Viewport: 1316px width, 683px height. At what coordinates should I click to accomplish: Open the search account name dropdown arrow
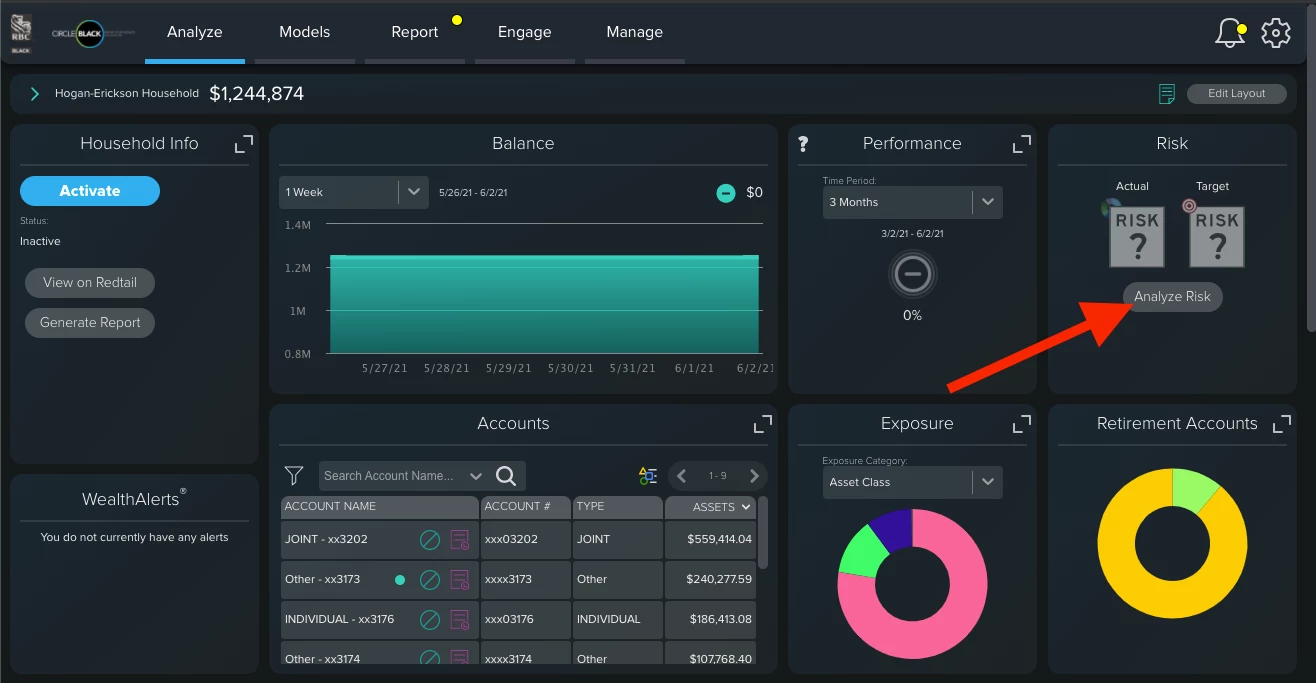[x=476, y=476]
